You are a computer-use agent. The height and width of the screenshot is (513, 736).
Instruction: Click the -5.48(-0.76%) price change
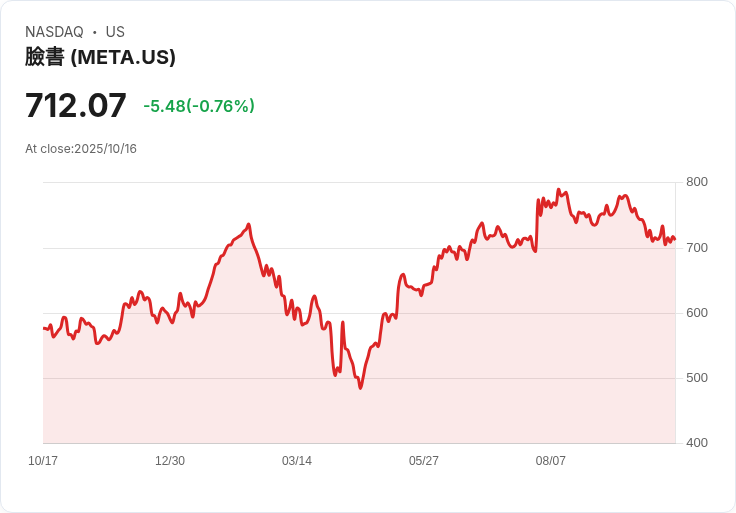[x=199, y=106]
